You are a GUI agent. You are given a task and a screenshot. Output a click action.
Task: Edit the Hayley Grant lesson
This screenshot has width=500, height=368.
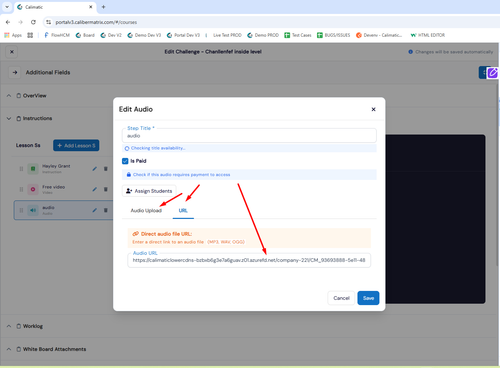[95, 169]
